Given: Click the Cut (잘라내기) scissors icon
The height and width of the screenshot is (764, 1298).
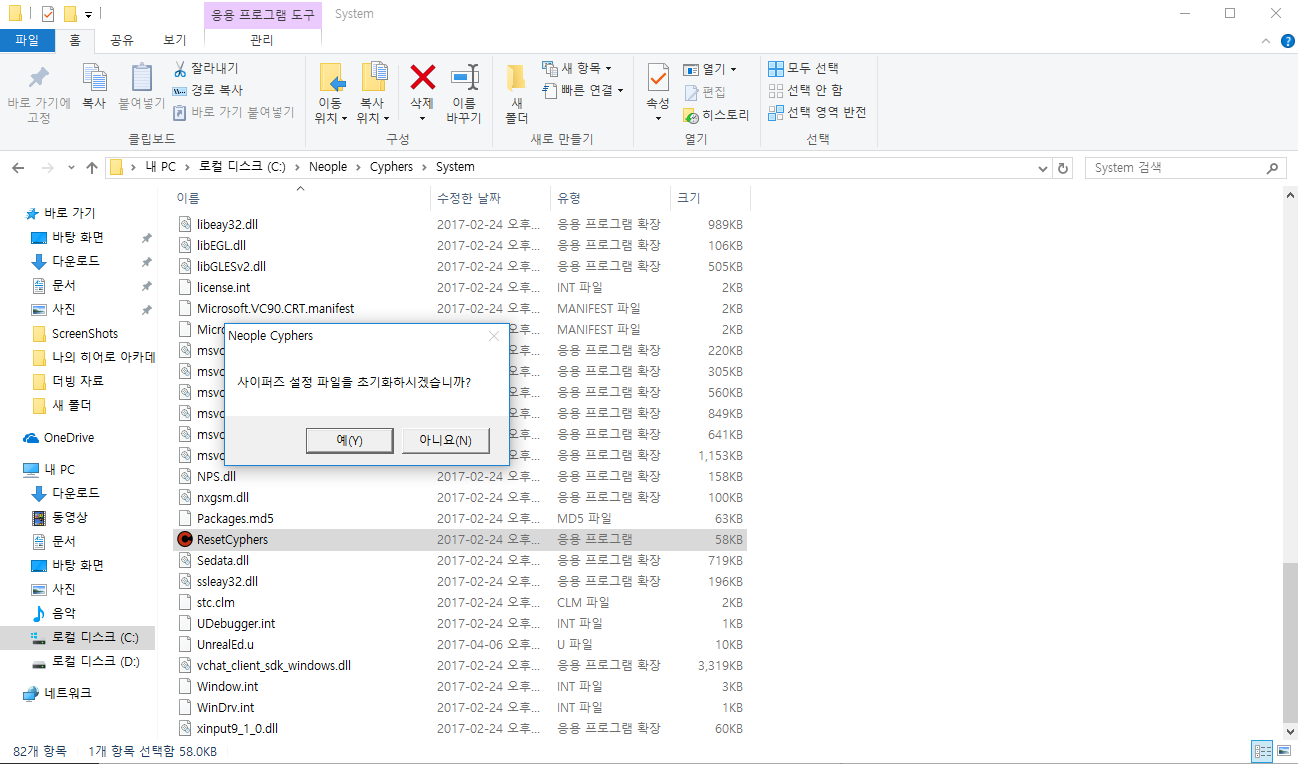Looking at the screenshot, I should tap(180, 68).
